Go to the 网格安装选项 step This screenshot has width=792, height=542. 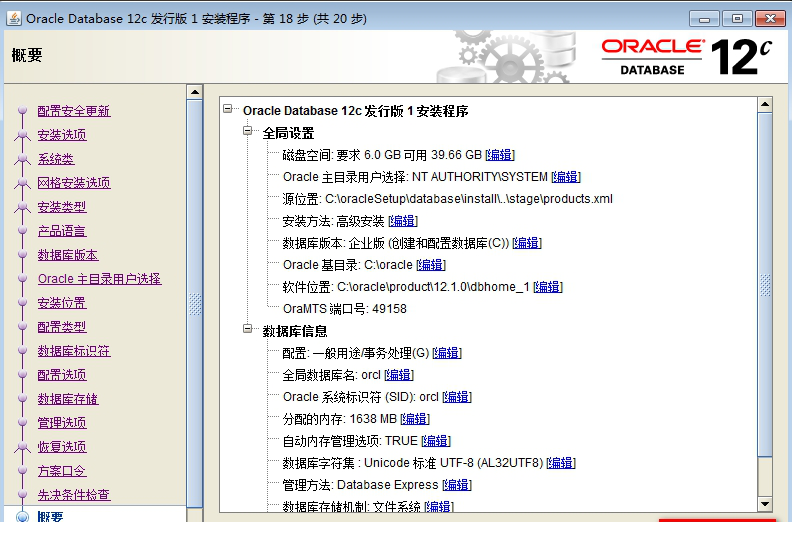tap(74, 183)
